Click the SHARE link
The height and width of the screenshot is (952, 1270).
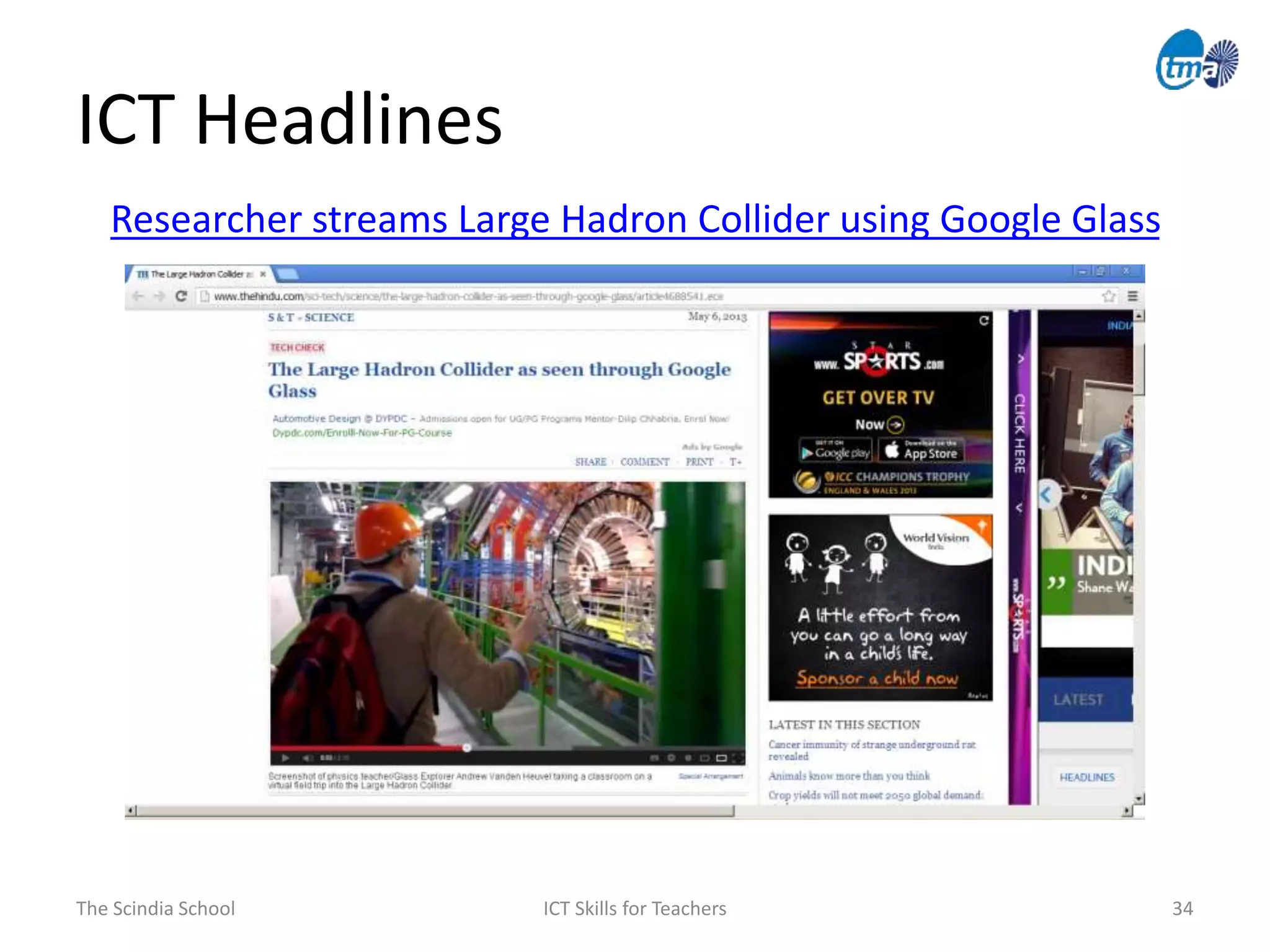590,462
